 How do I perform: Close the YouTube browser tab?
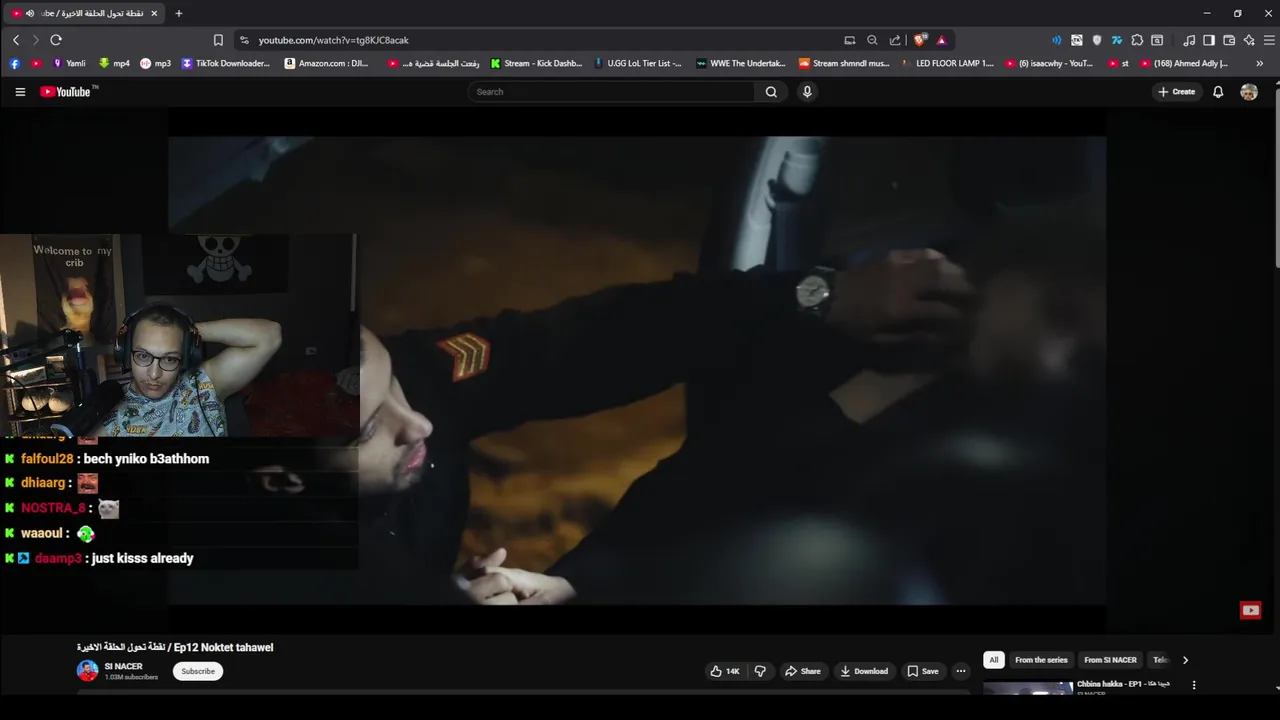(x=154, y=13)
